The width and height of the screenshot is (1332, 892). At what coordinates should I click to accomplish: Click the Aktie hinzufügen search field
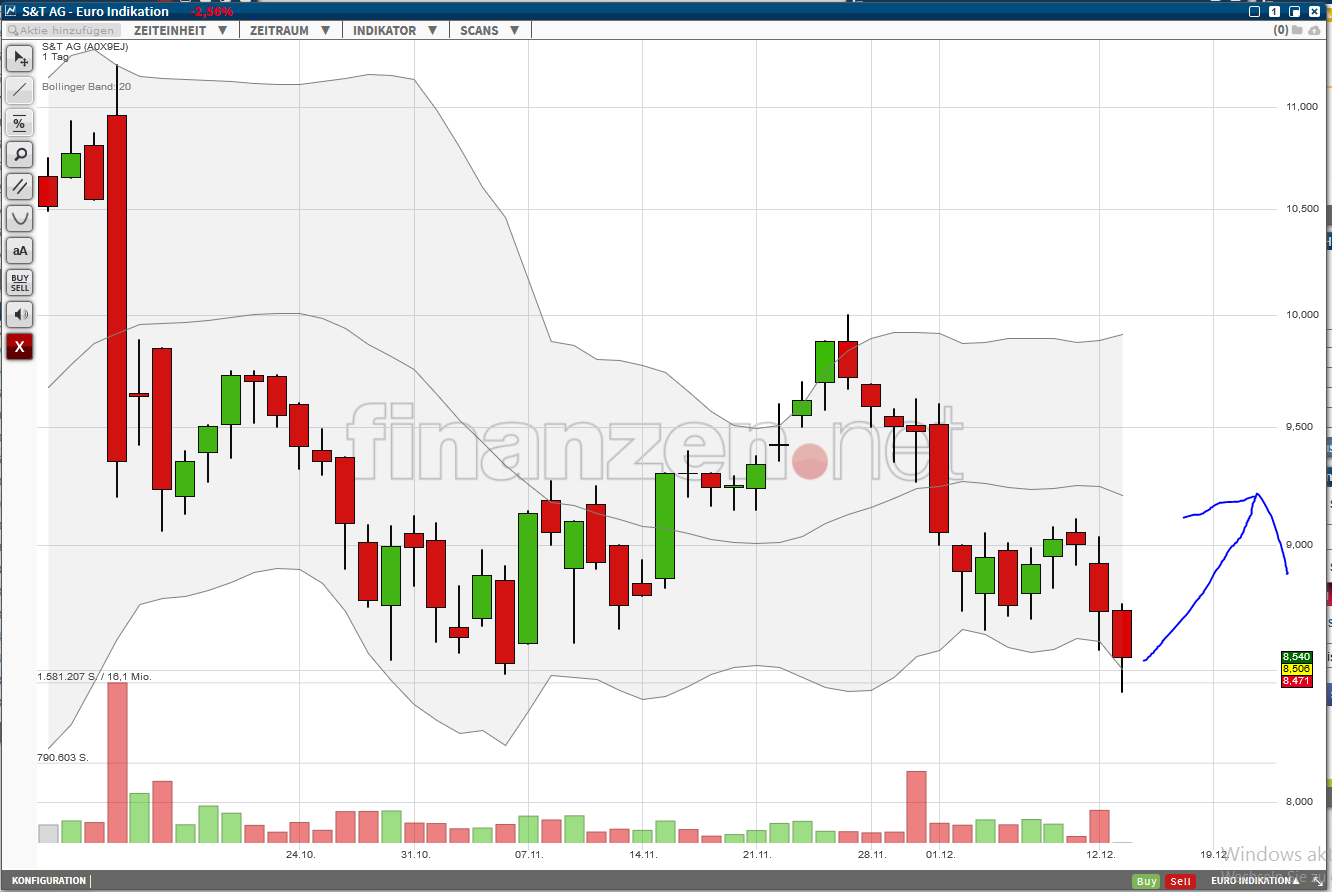pos(62,30)
